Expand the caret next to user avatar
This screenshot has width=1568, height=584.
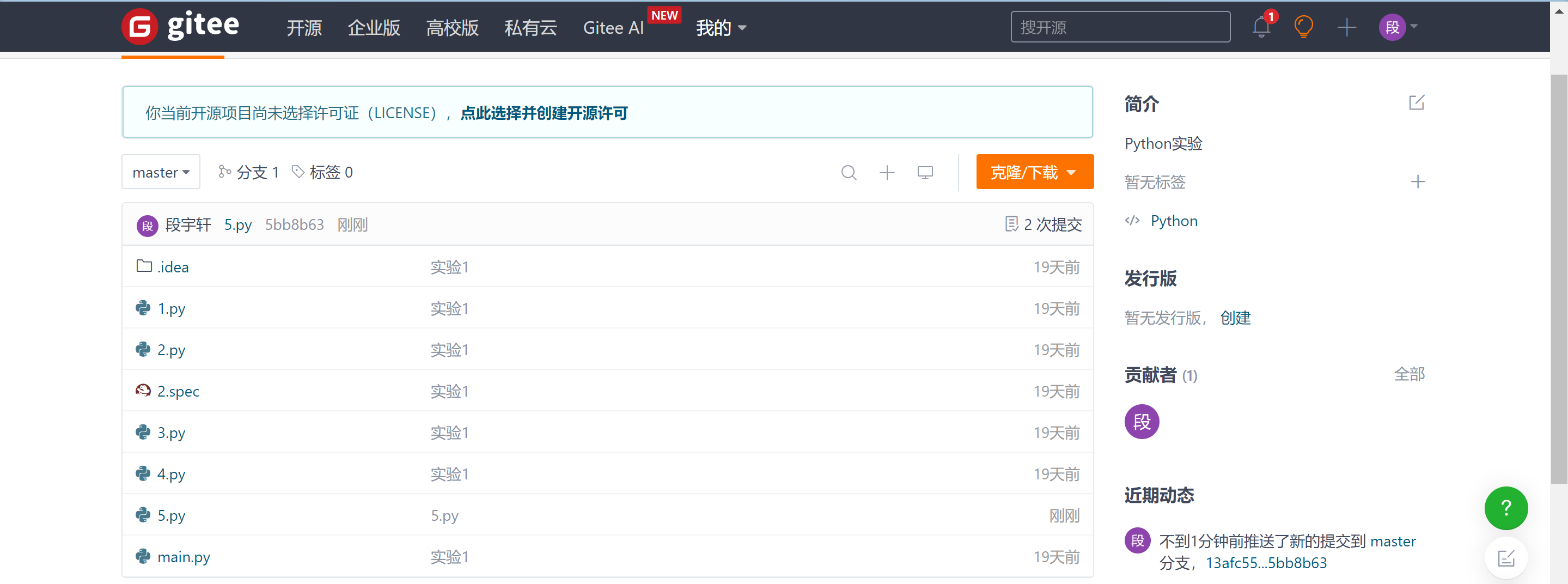[1413, 27]
